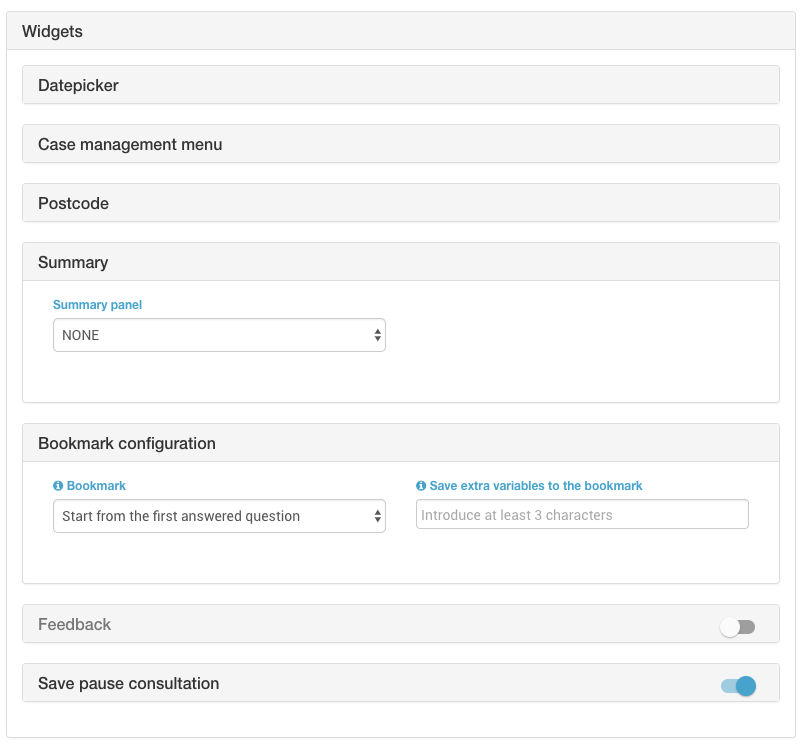Click the arrows icon on Summary panel select

377,335
